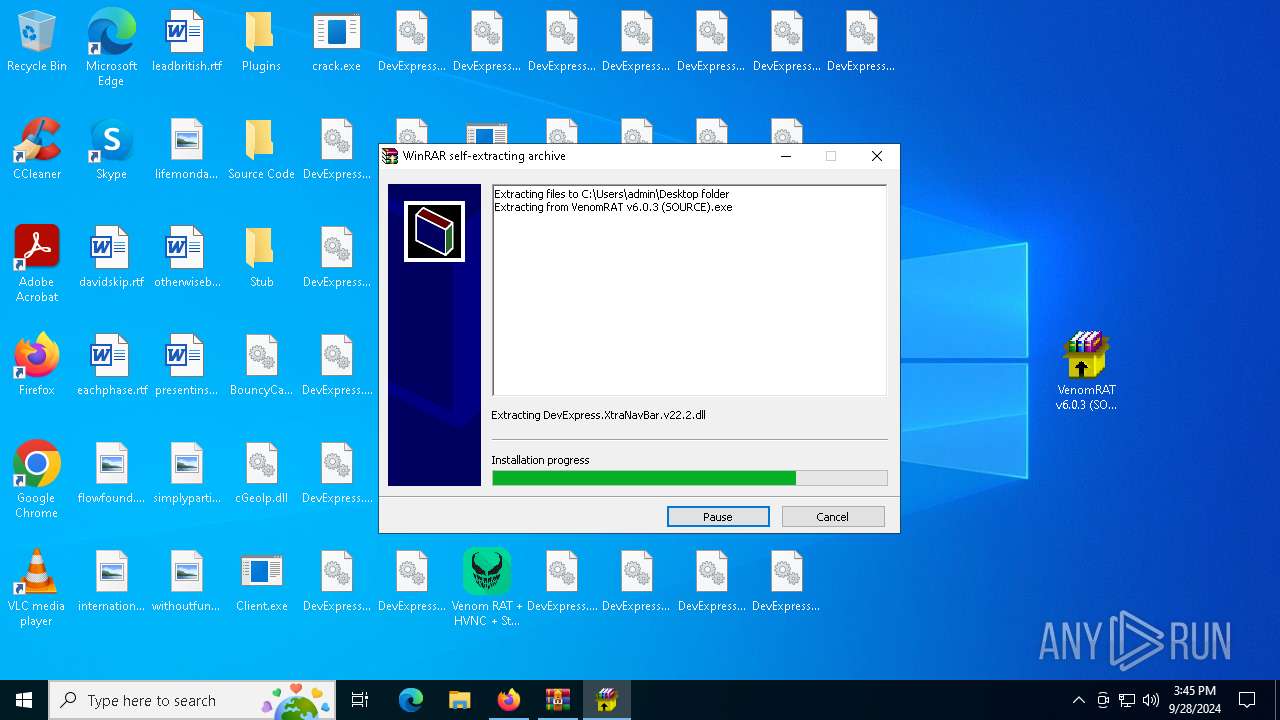Select internation... image file
This screenshot has height=720, width=1280.
click(111, 582)
